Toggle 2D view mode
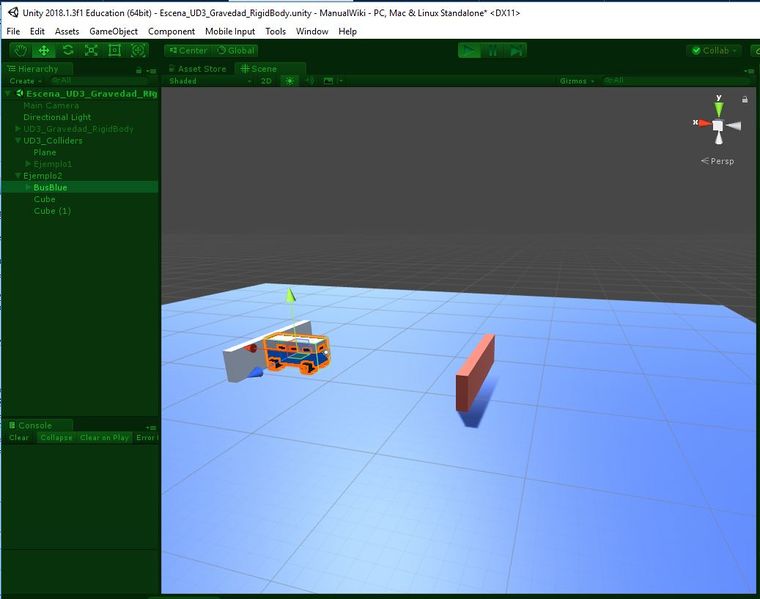Image resolution: width=760 pixels, height=599 pixels. click(266, 81)
